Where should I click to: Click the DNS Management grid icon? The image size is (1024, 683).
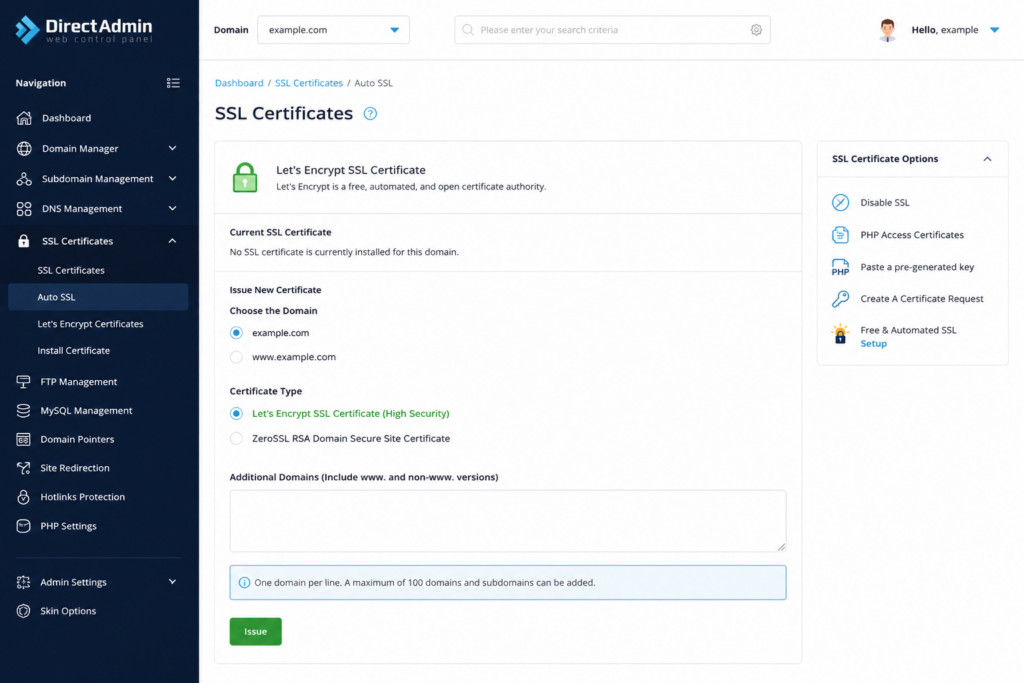click(x=24, y=209)
